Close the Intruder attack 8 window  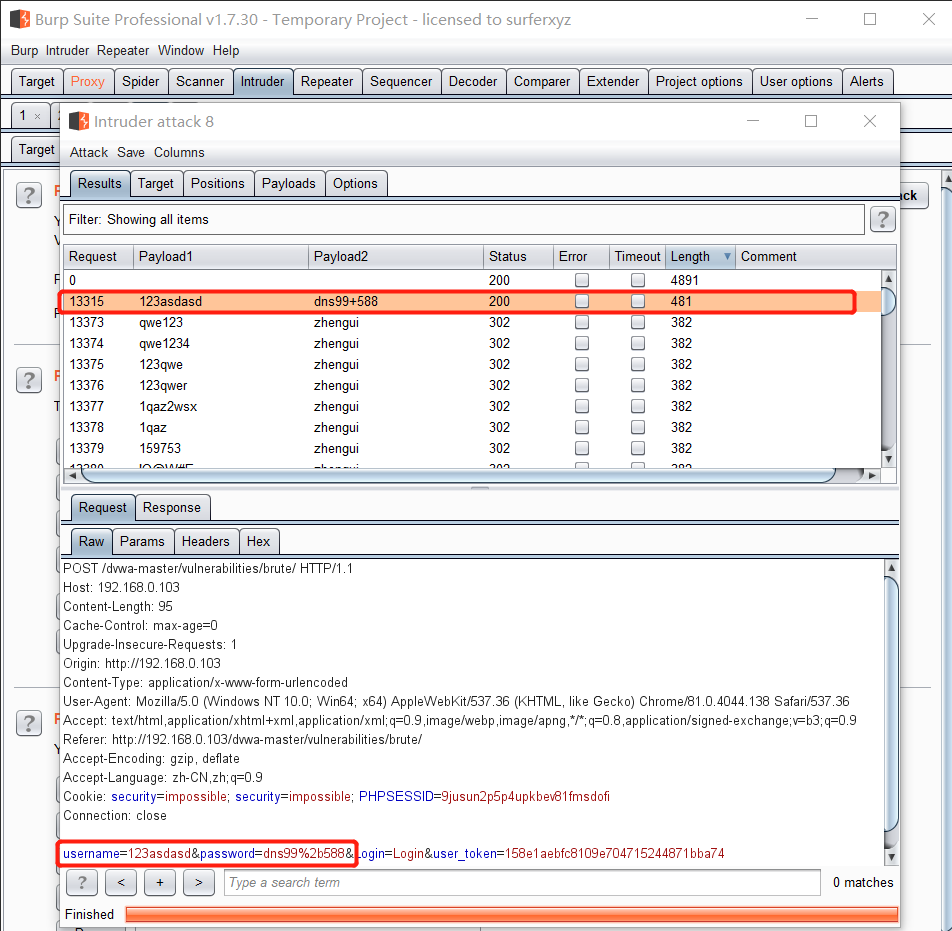pos(869,121)
